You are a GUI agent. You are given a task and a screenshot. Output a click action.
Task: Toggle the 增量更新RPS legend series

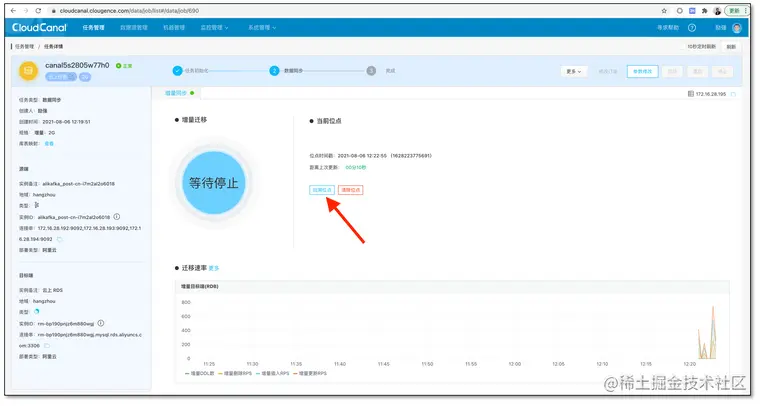(310, 374)
